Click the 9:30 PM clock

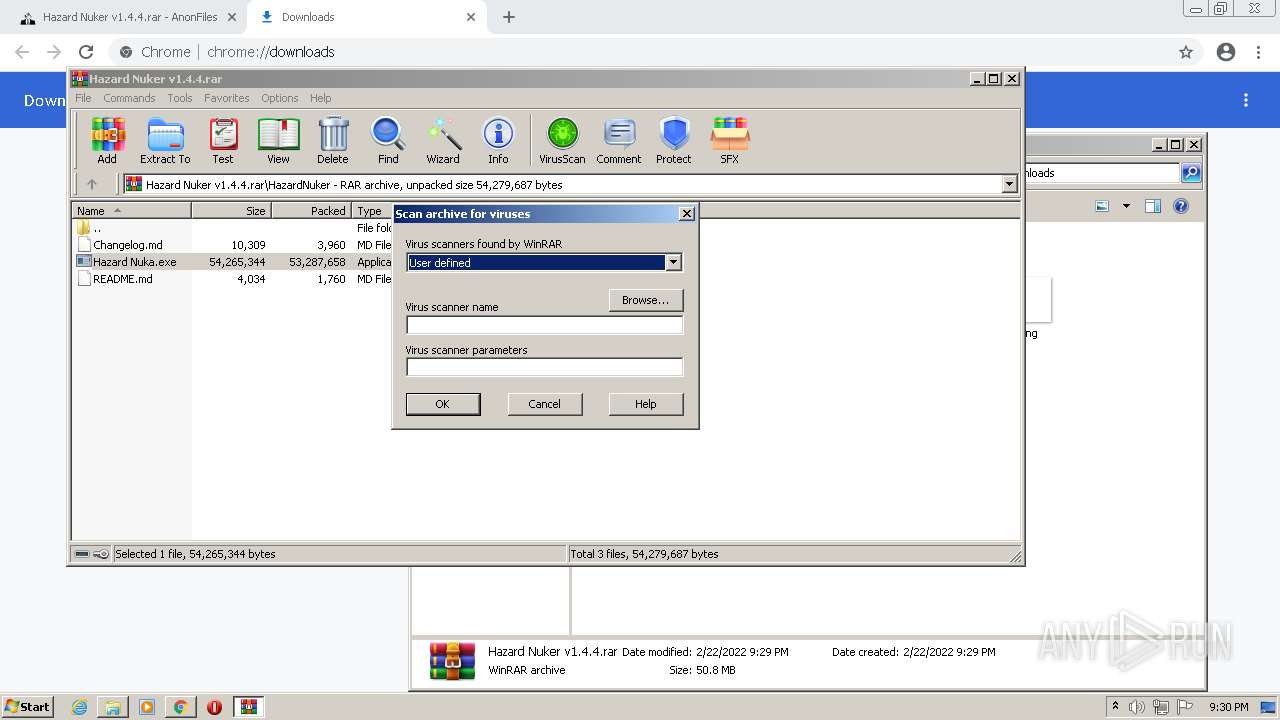tap(1229, 707)
